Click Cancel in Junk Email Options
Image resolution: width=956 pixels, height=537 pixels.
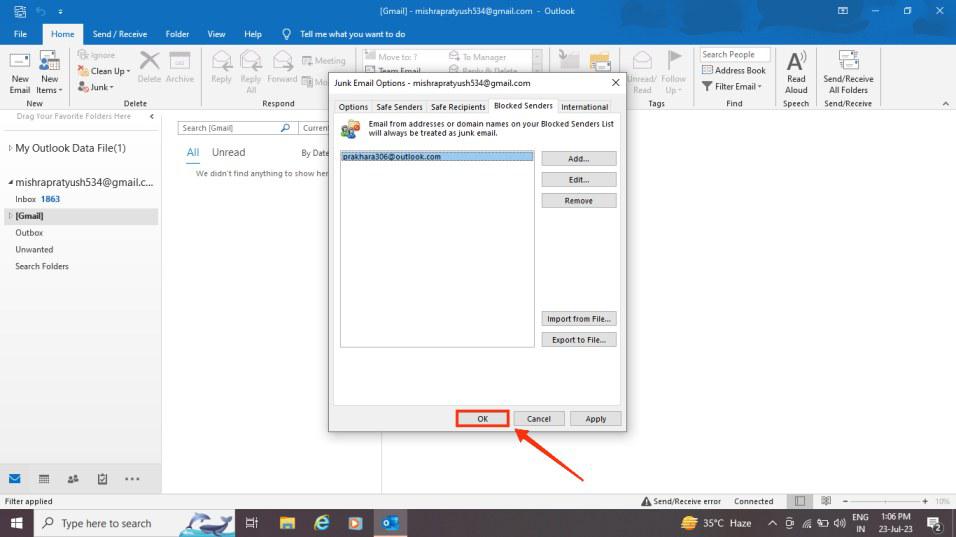pos(538,419)
